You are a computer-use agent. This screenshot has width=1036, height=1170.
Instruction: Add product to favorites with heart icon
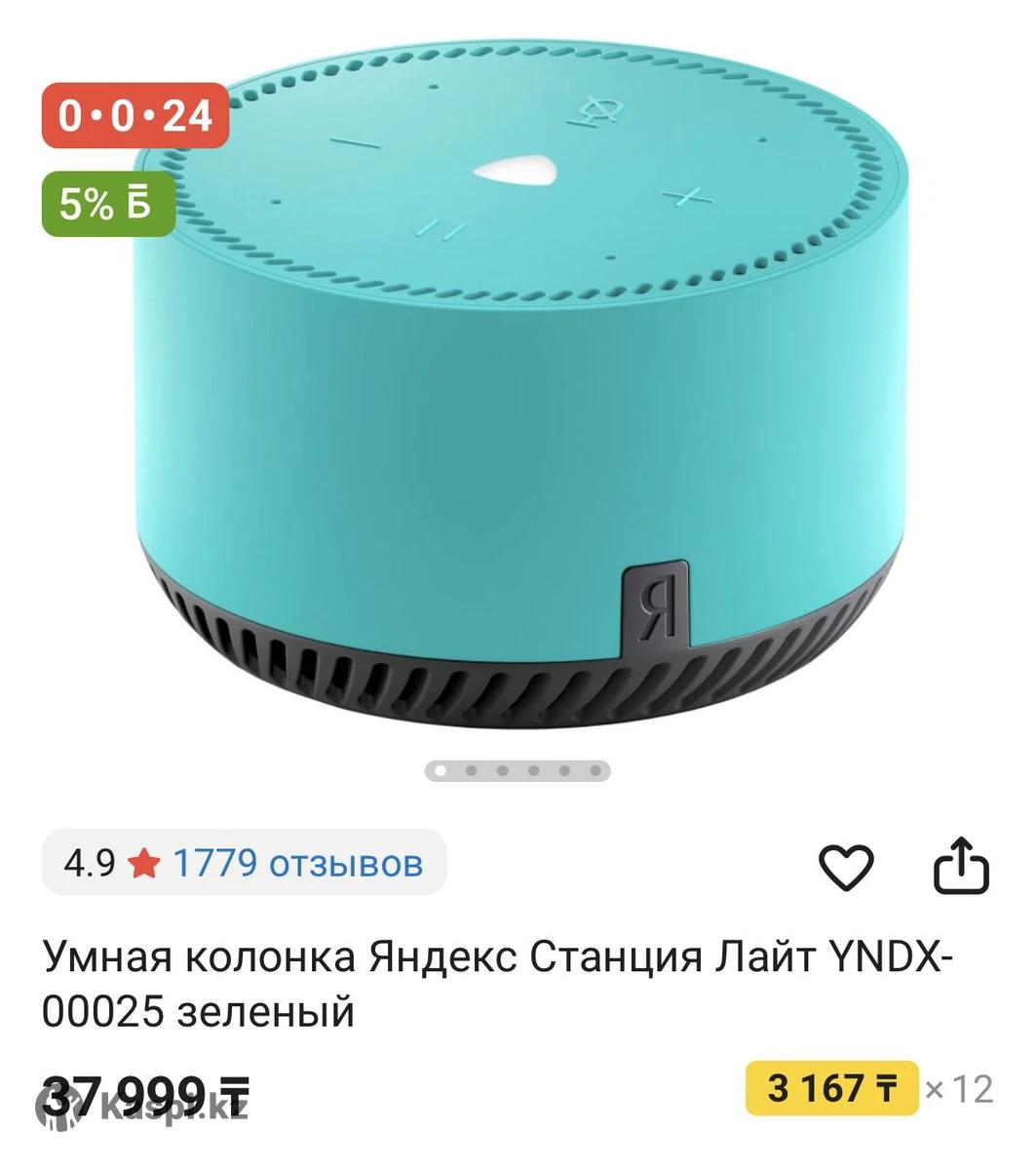click(x=844, y=867)
